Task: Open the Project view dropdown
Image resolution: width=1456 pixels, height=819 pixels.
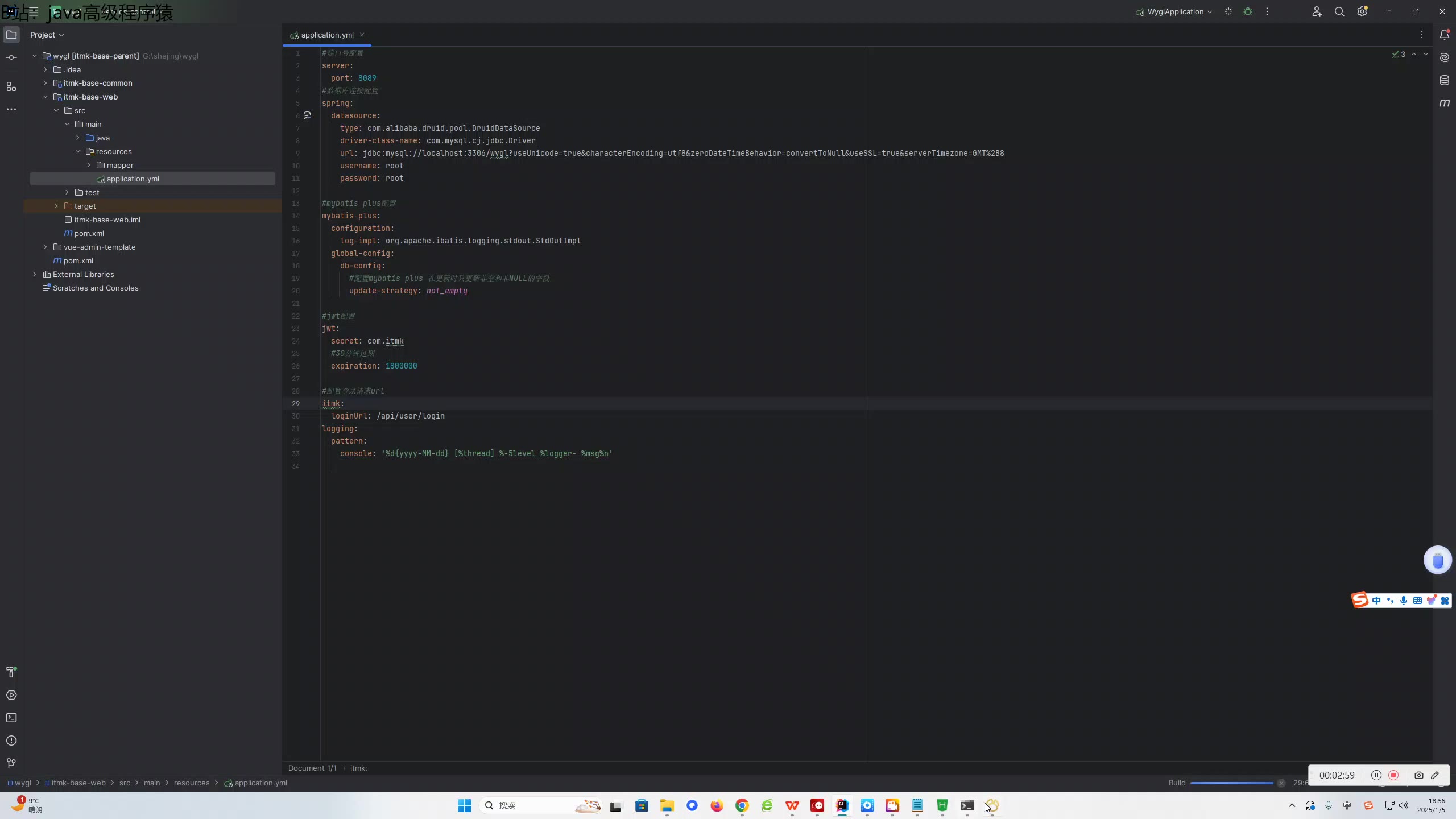Action: [x=47, y=35]
